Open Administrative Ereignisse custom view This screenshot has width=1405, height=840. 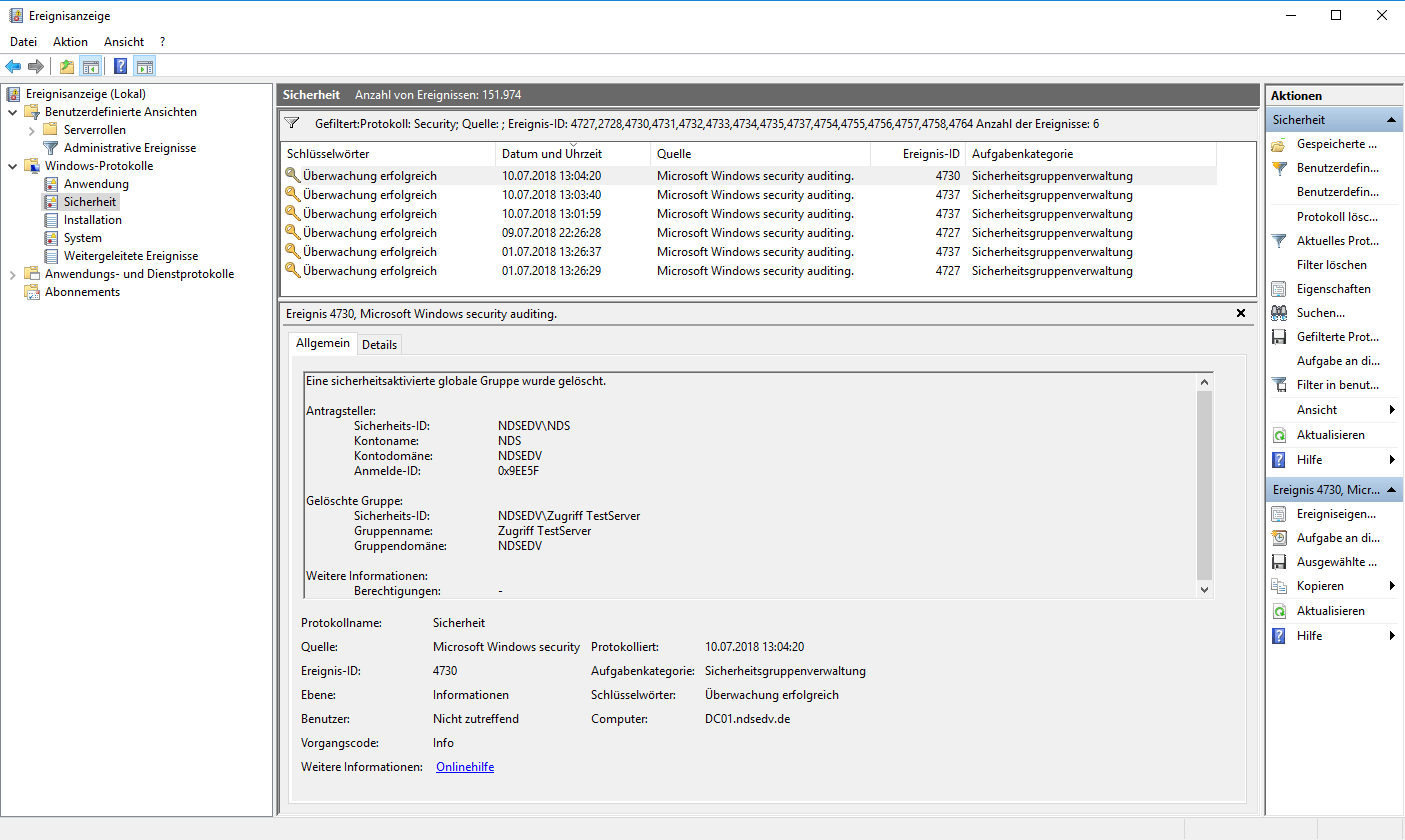129,148
